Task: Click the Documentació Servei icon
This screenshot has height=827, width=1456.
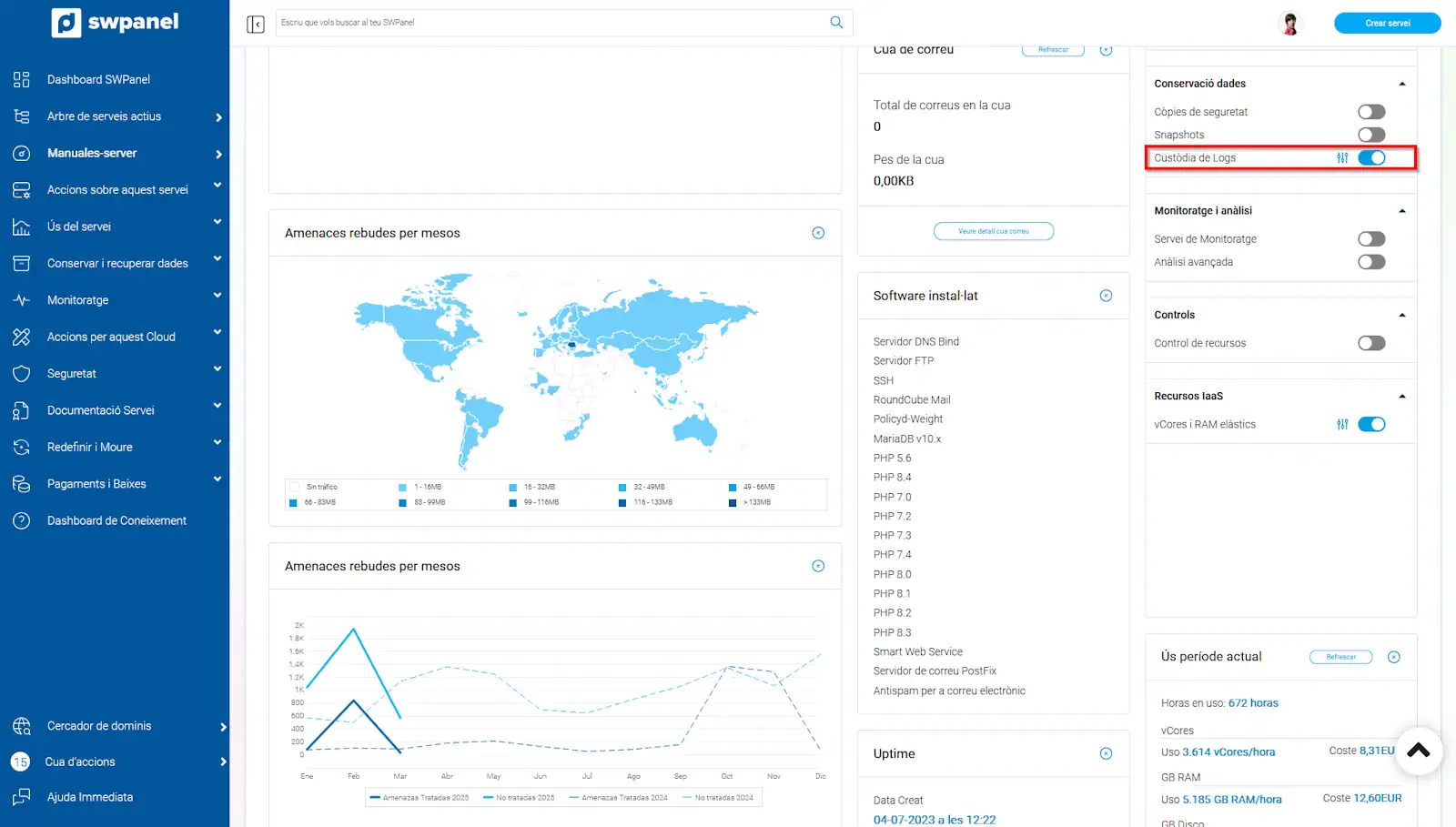Action: click(x=22, y=410)
